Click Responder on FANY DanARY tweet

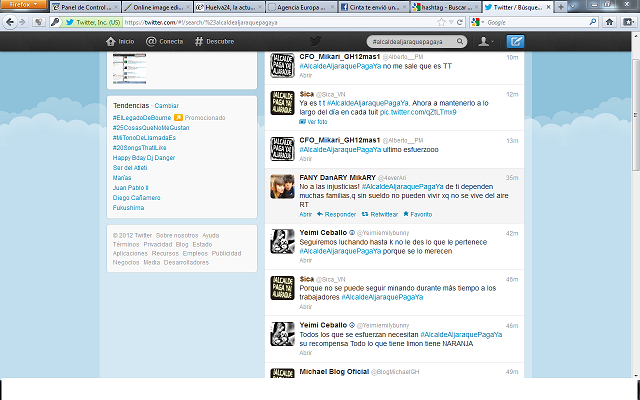(336, 214)
